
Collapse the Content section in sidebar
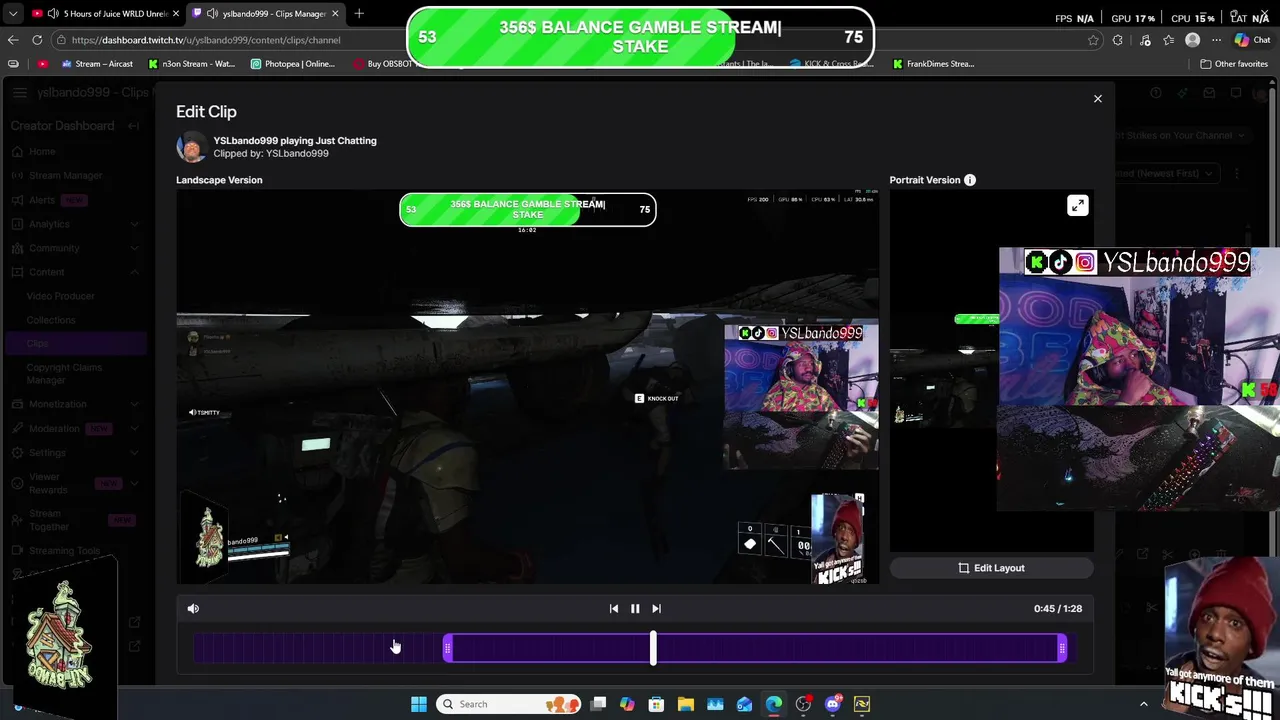point(134,272)
